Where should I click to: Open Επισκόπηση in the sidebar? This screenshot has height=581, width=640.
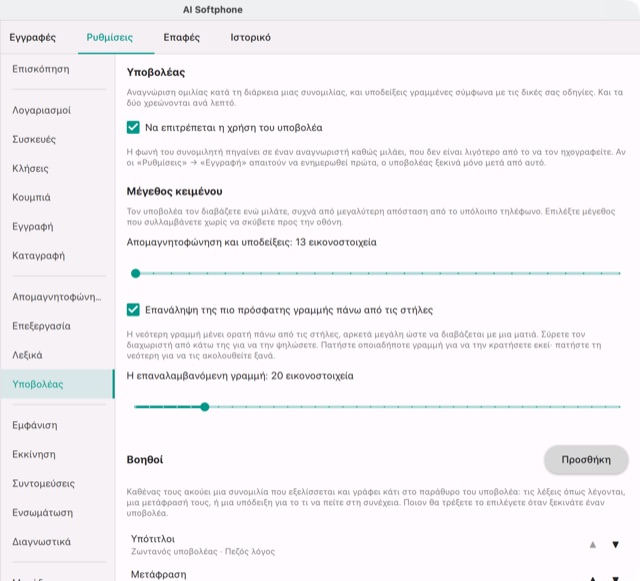coord(57,69)
